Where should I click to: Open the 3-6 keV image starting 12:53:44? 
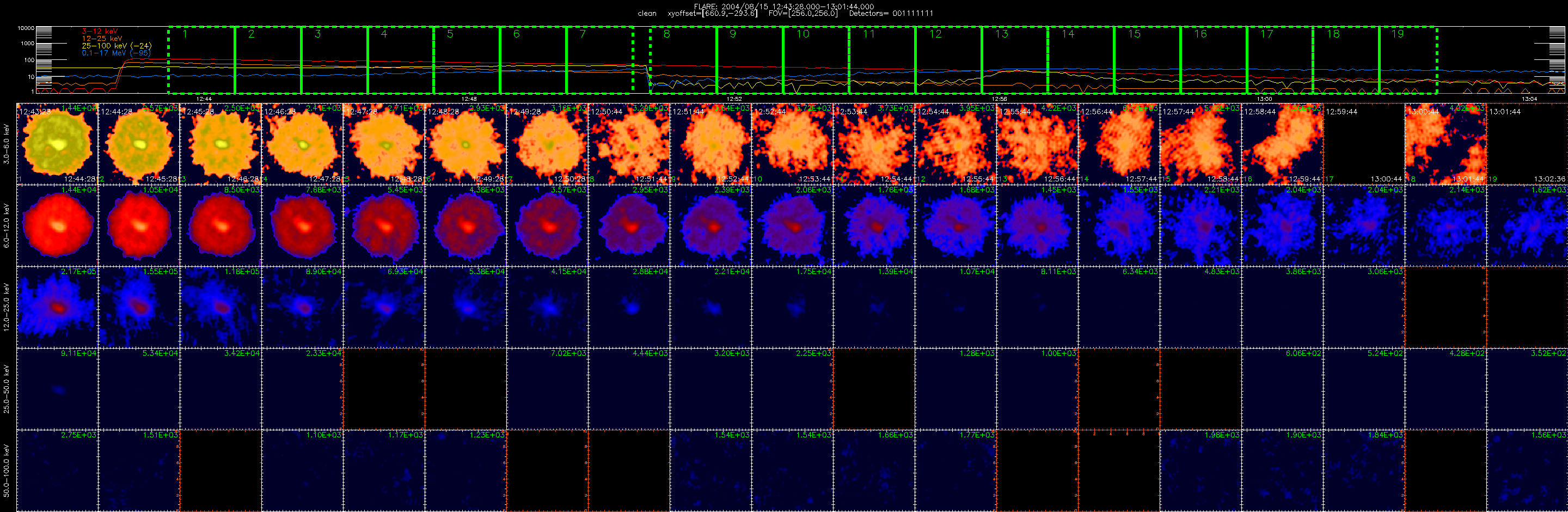(874, 144)
